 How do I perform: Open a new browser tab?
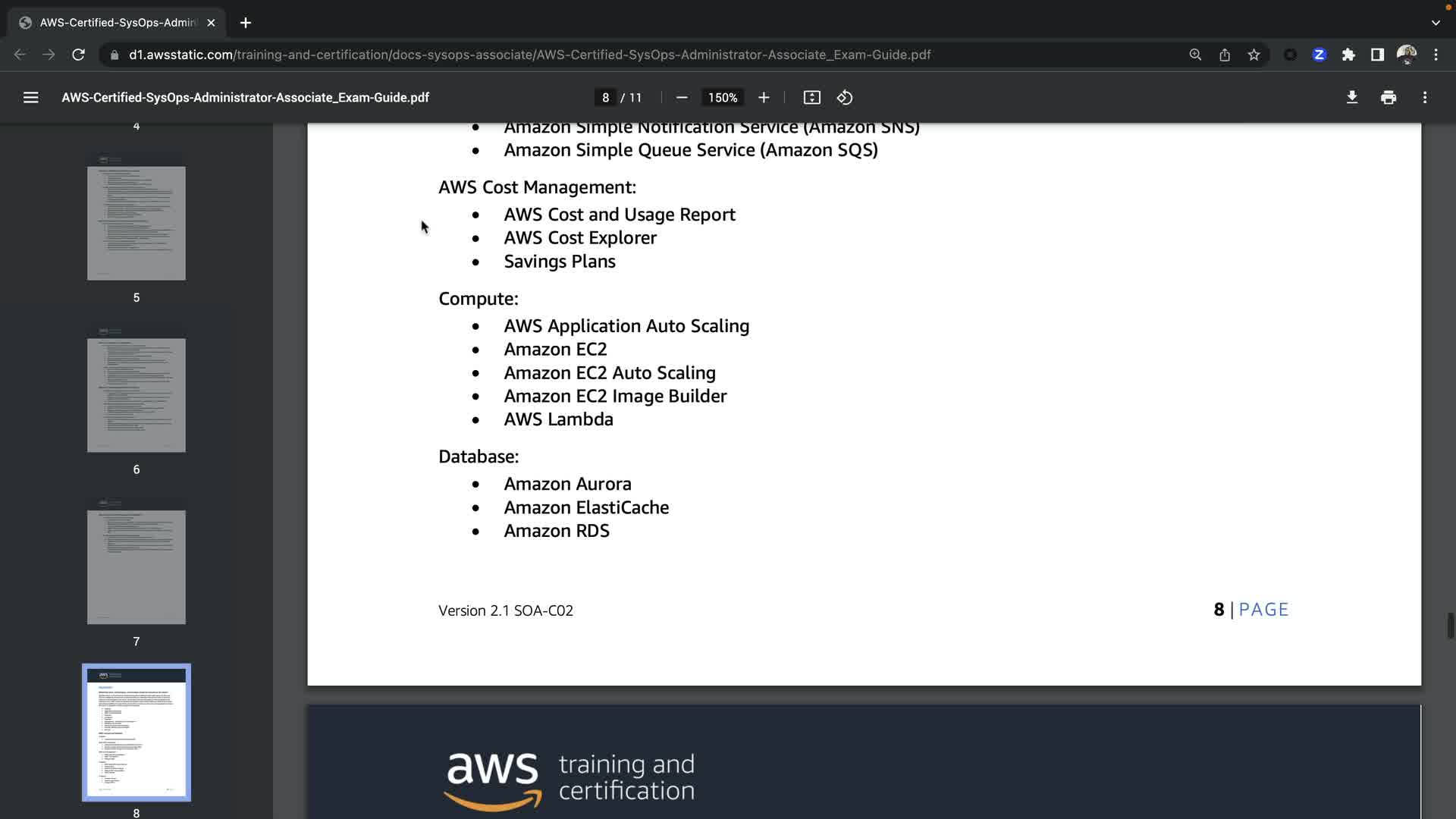click(246, 23)
